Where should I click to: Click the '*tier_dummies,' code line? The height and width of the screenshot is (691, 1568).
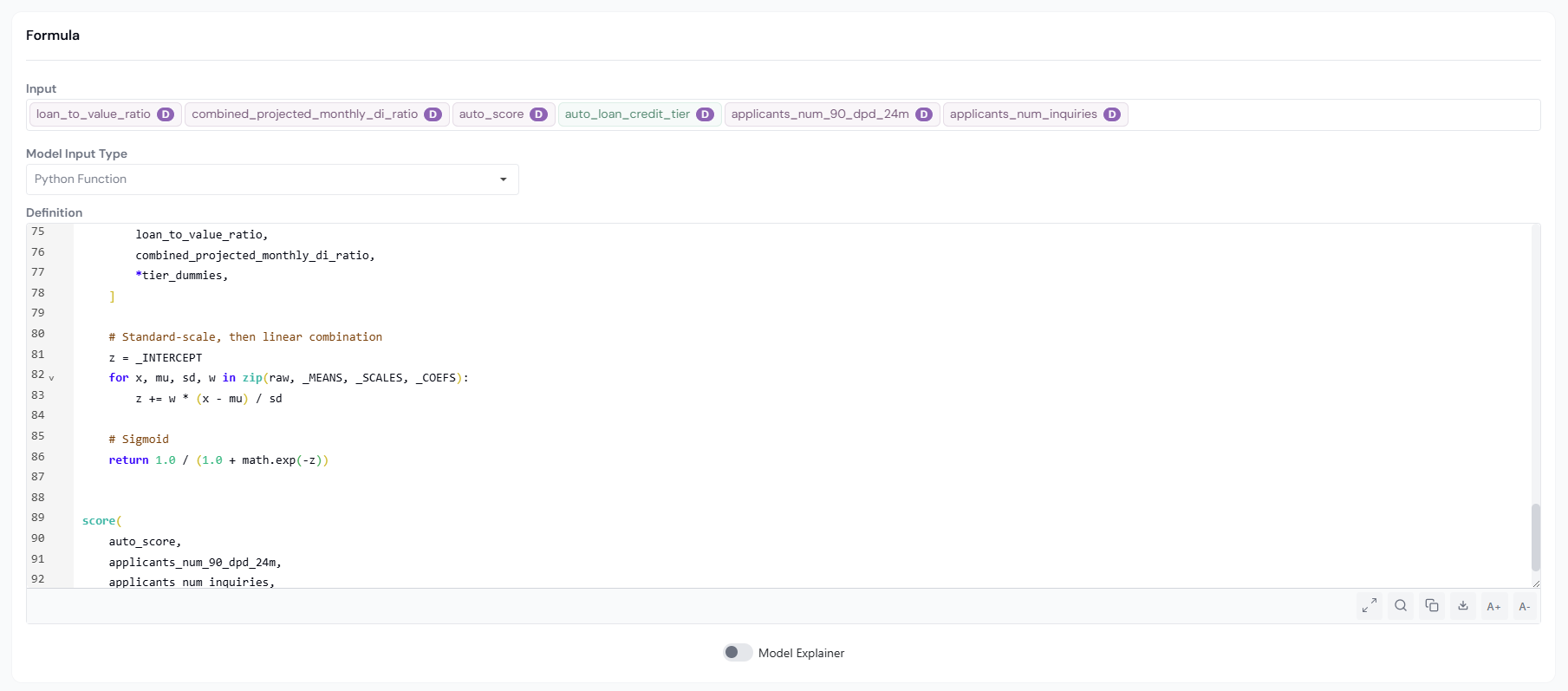point(182,276)
